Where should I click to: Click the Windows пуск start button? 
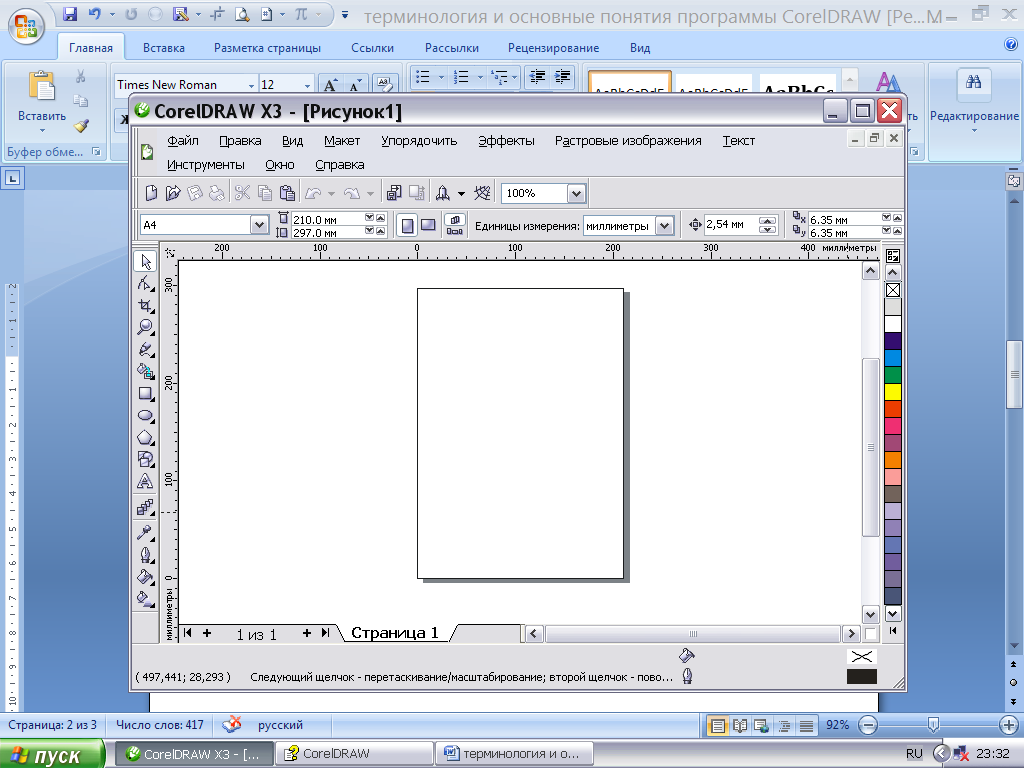(52, 755)
